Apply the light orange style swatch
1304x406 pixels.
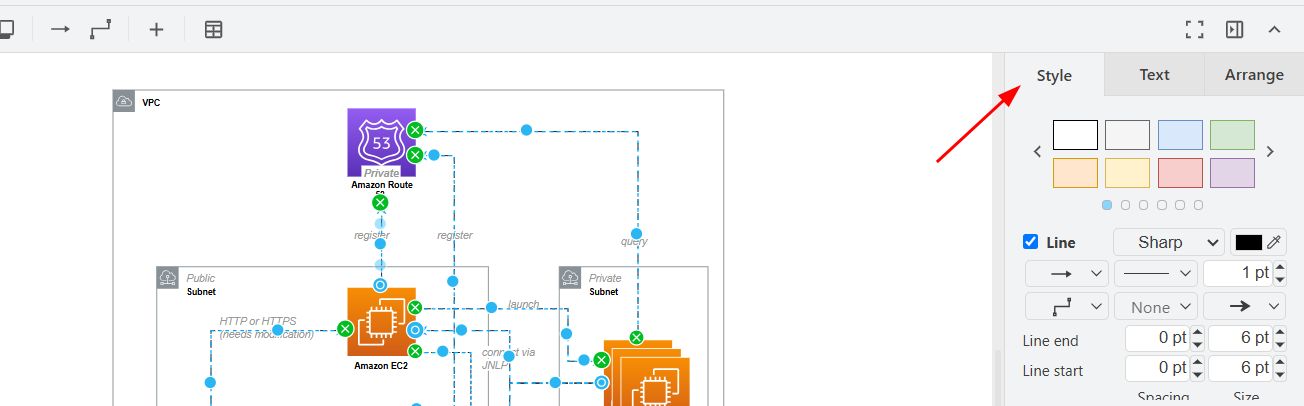[x=1075, y=173]
